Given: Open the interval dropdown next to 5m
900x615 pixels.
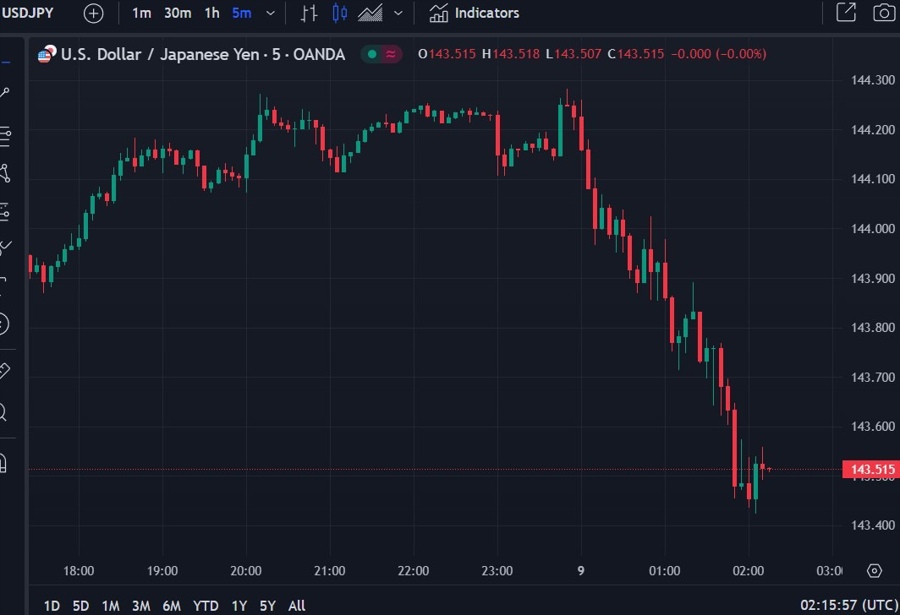Looking at the screenshot, I should [268, 13].
